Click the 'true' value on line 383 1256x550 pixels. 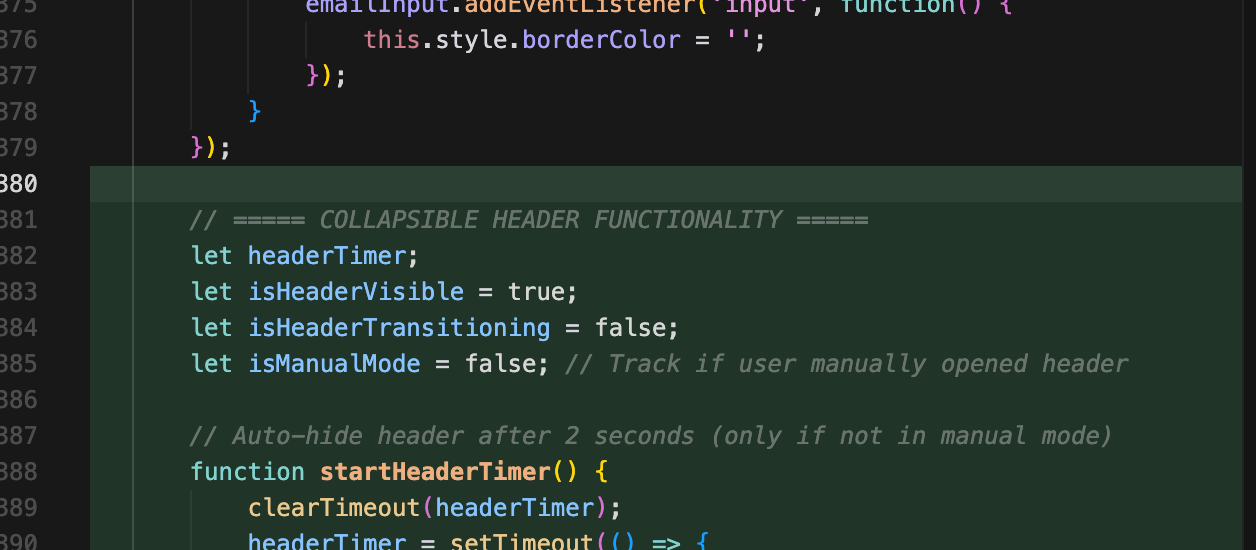pyautogui.click(x=536, y=292)
